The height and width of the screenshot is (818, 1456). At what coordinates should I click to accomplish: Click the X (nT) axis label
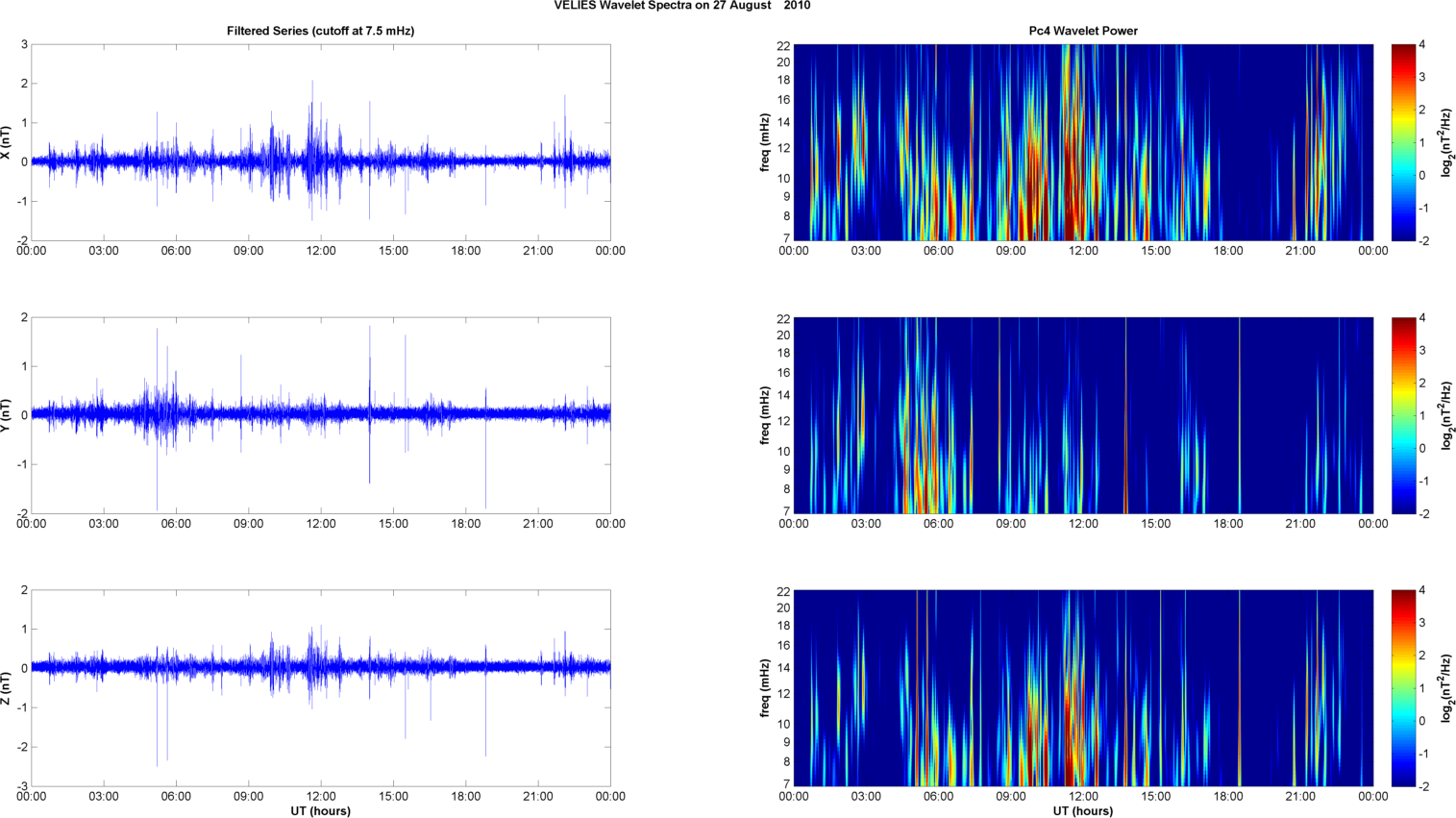[6, 142]
